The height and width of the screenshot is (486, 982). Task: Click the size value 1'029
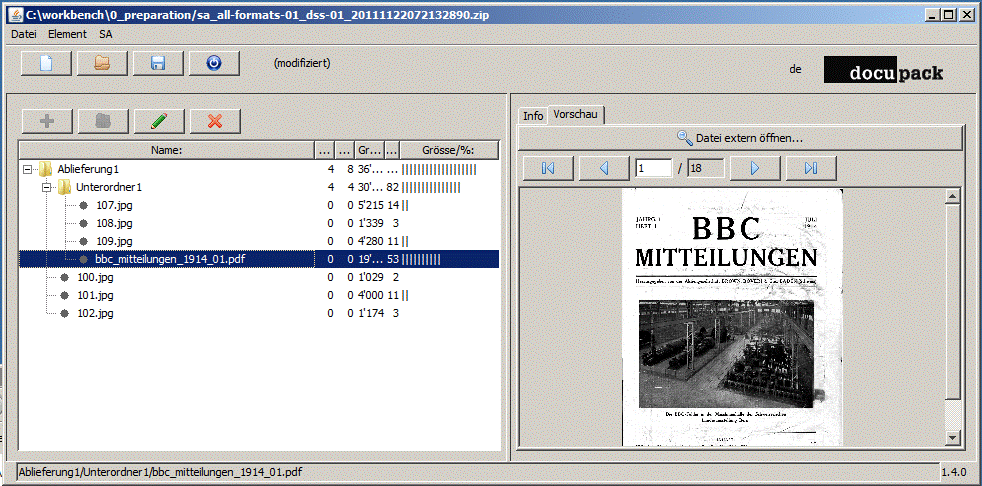point(371,277)
